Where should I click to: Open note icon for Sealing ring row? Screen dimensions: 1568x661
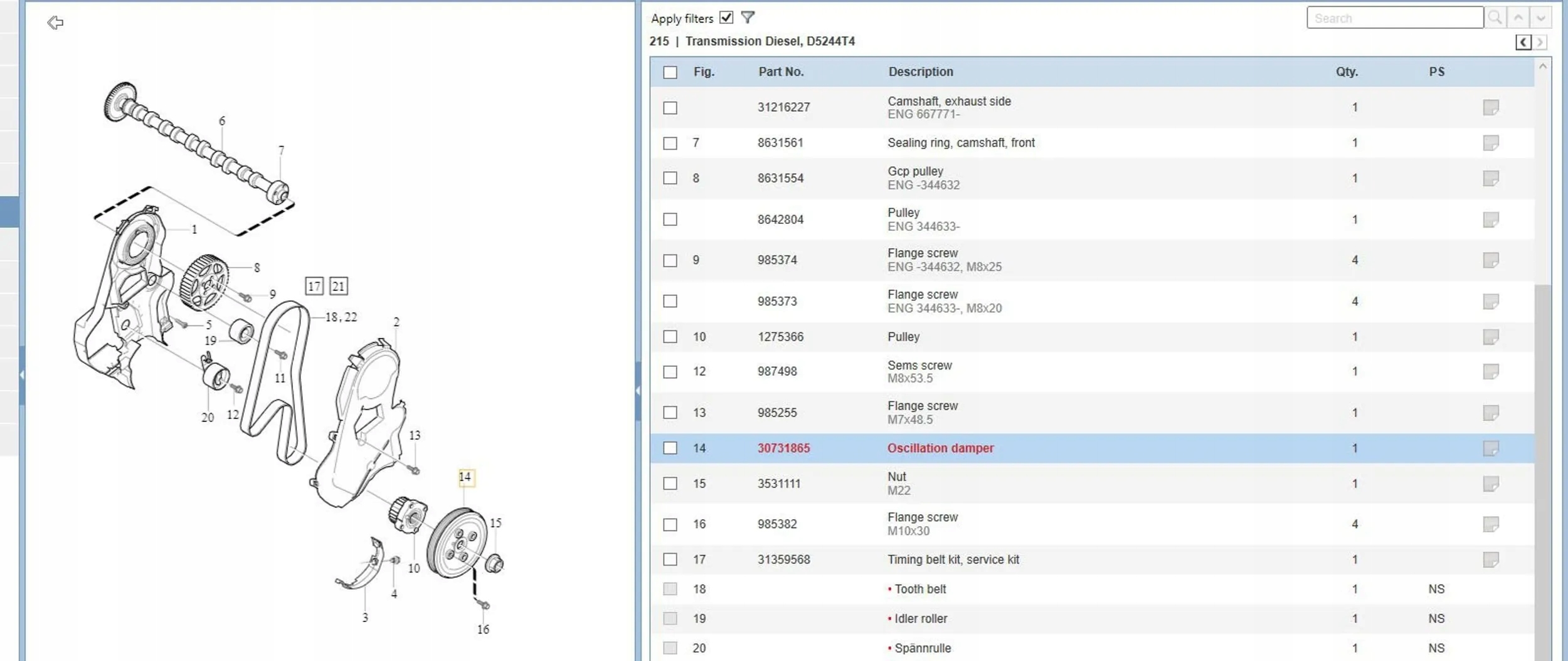(1491, 143)
